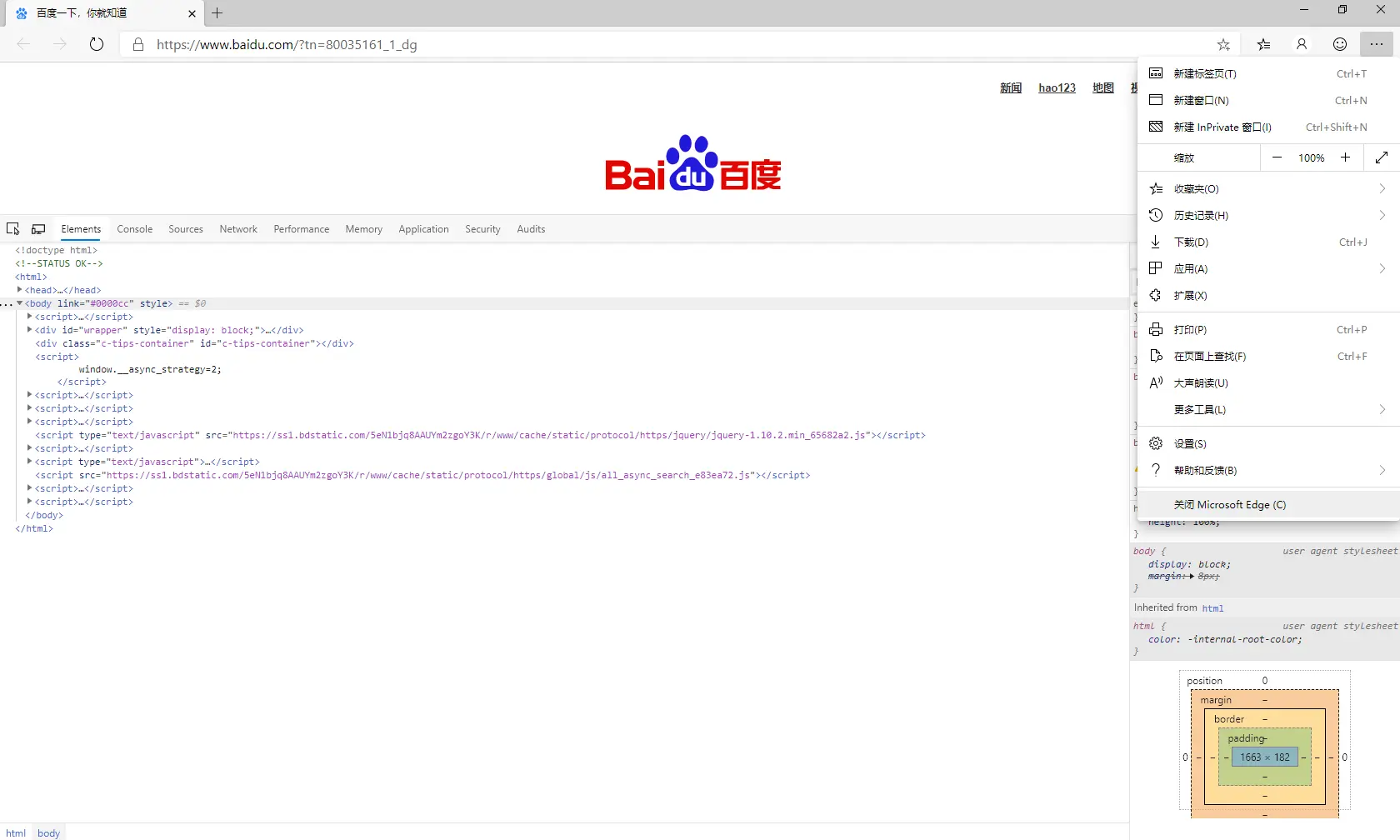Click the three-dot settings menu button

pyautogui.click(x=1377, y=44)
